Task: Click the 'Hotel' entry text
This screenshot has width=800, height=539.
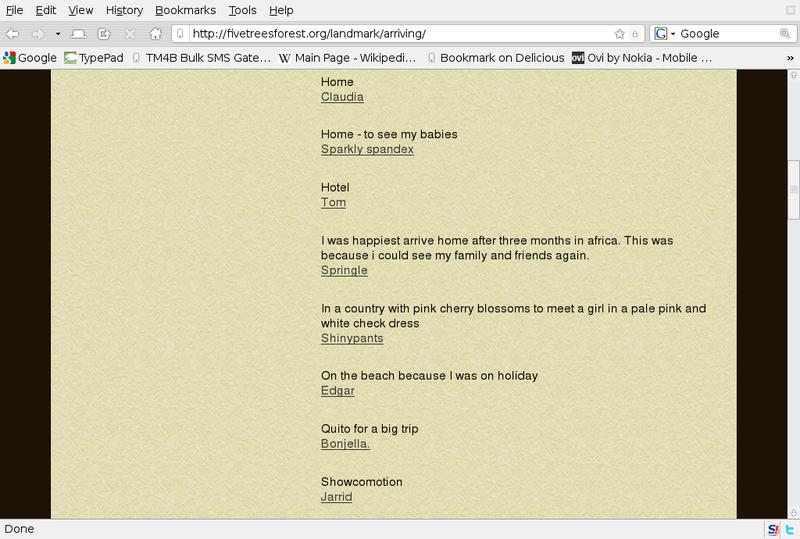Action: [335, 187]
